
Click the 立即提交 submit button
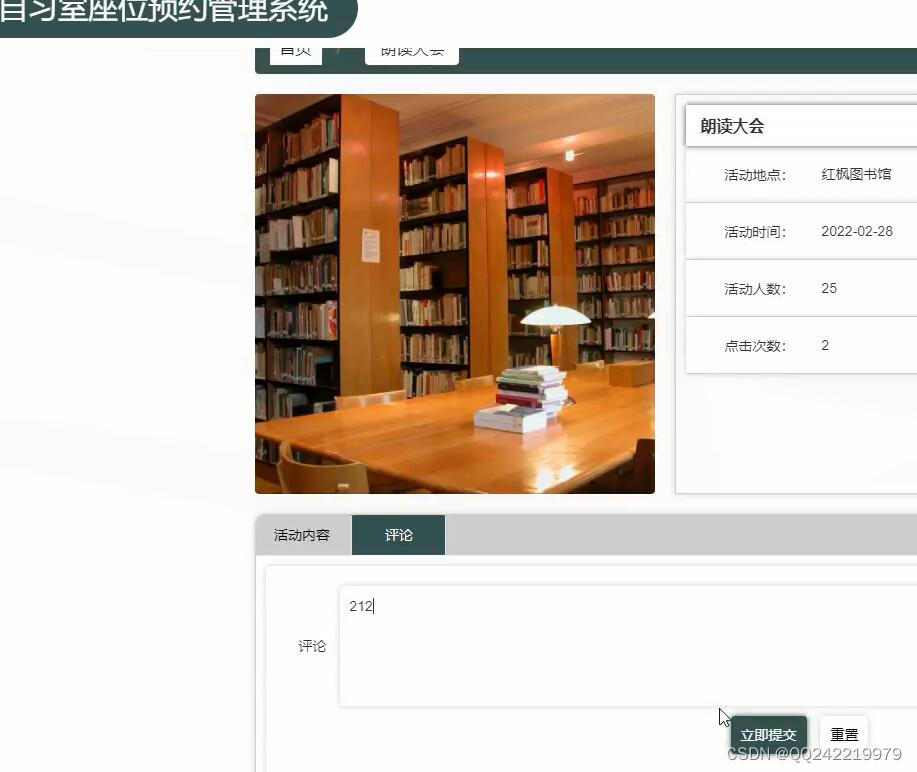[x=767, y=733]
